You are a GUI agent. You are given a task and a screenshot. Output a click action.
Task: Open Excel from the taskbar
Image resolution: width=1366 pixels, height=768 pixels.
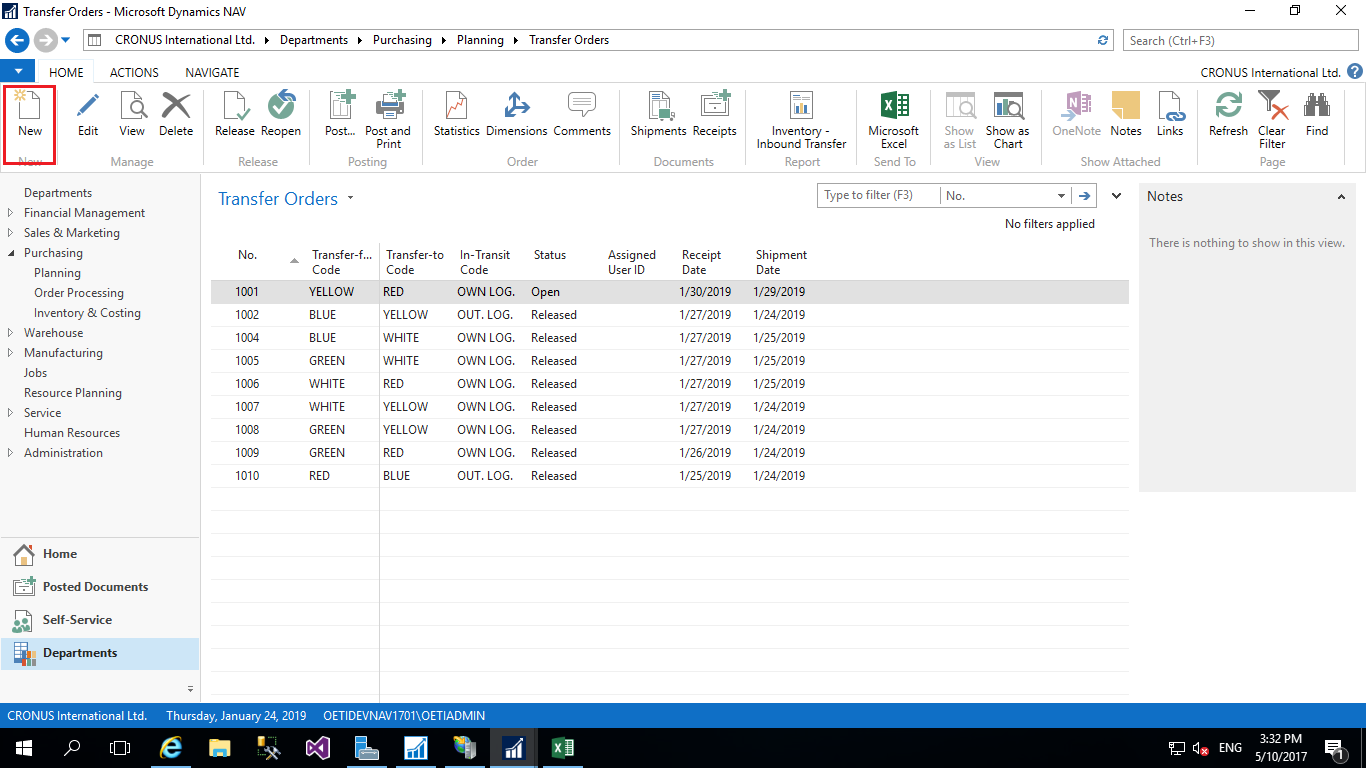[x=562, y=748]
